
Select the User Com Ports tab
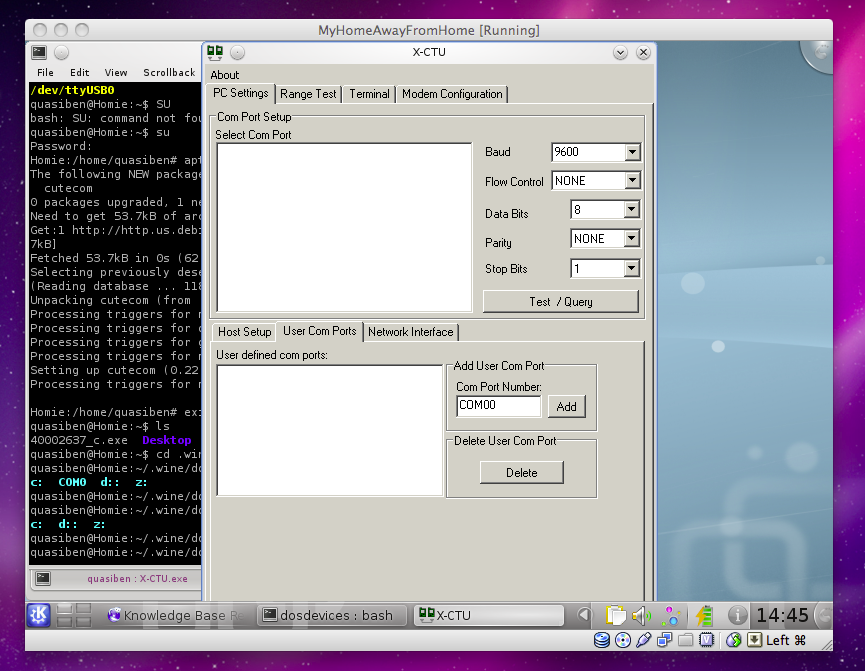click(319, 331)
